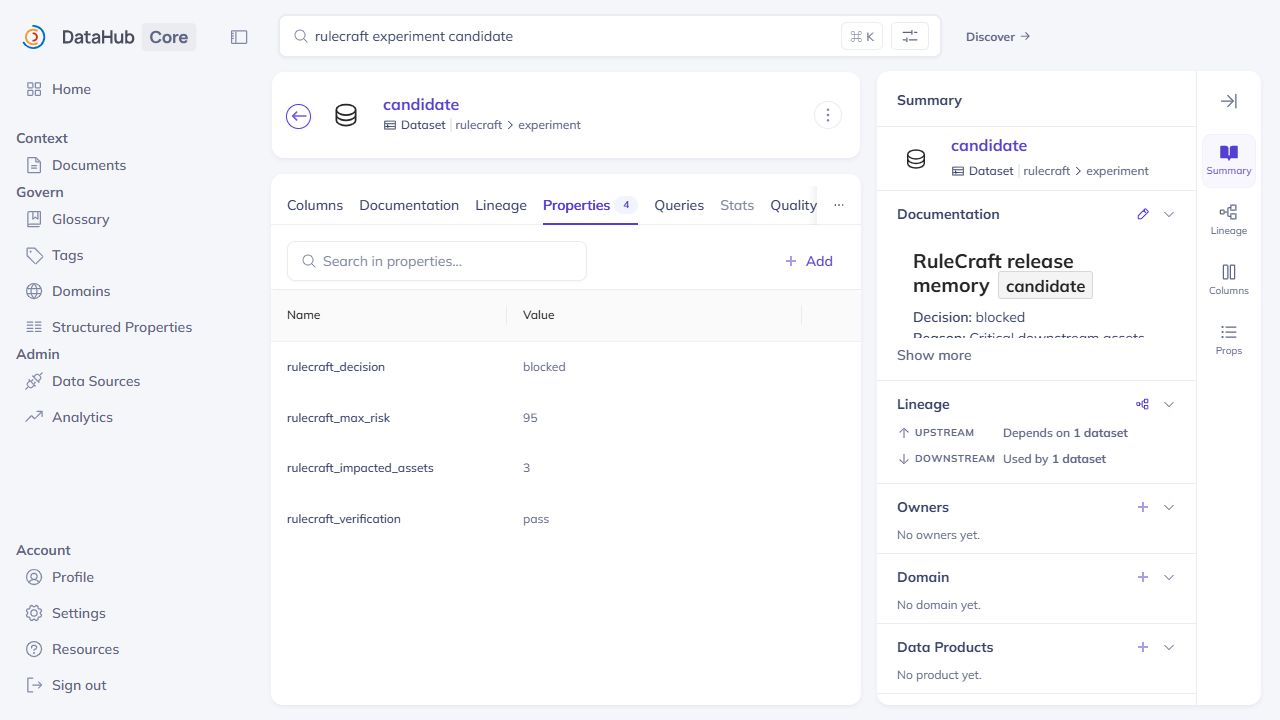Switch to the Lineage tab
Screen dimensions: 1280x720
coord(501,205)
